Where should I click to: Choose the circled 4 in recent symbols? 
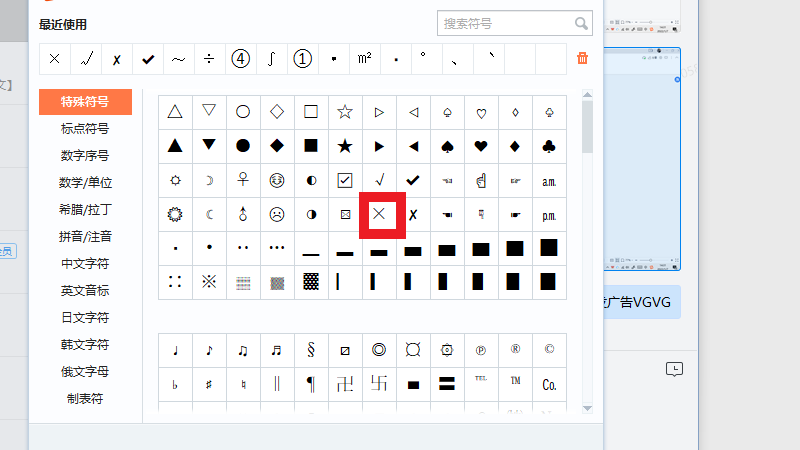coord(240,59)
